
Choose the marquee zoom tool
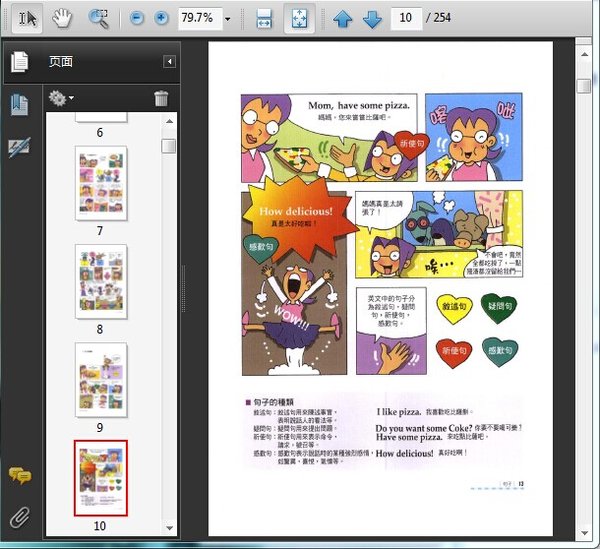point(98,18)
